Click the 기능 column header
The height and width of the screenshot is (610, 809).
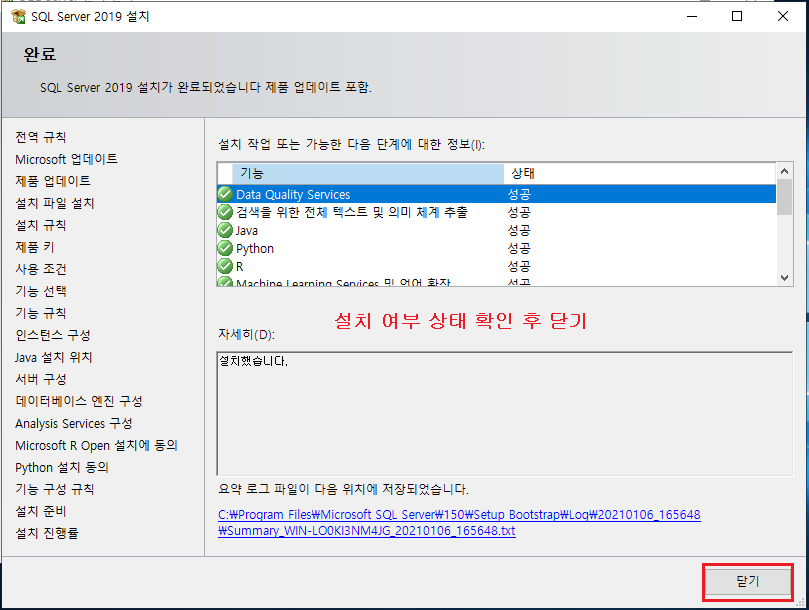tap(368, 173)
